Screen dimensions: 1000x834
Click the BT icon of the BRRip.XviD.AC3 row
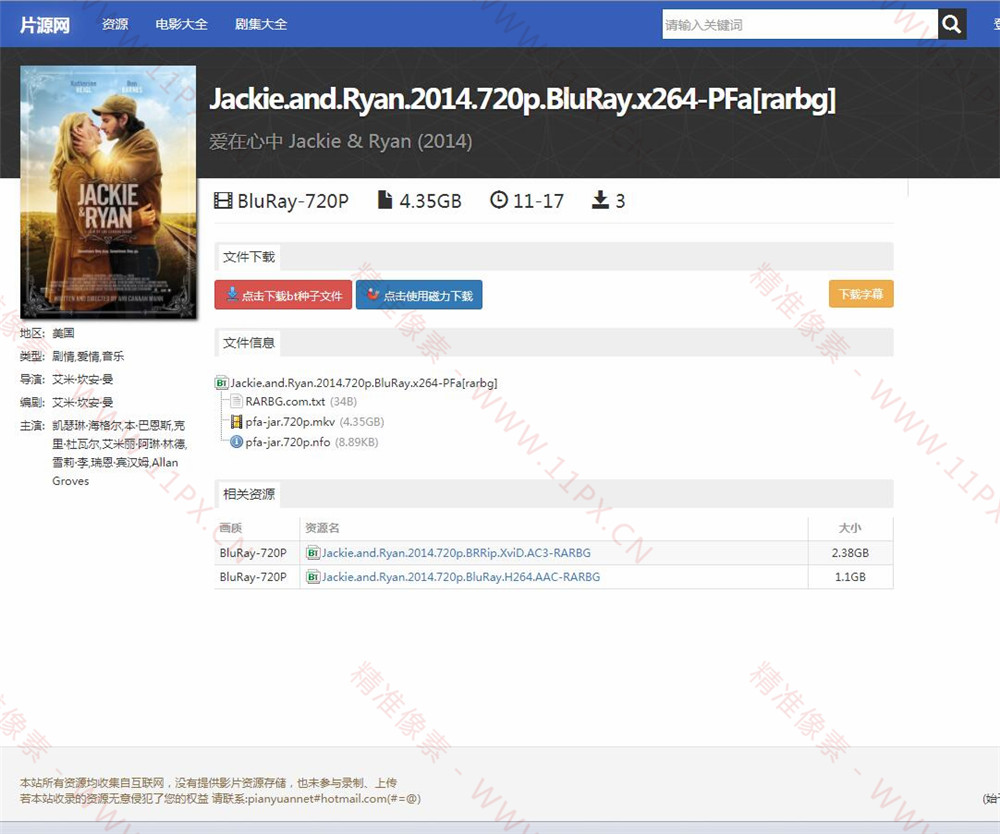[x=312, y=553]
